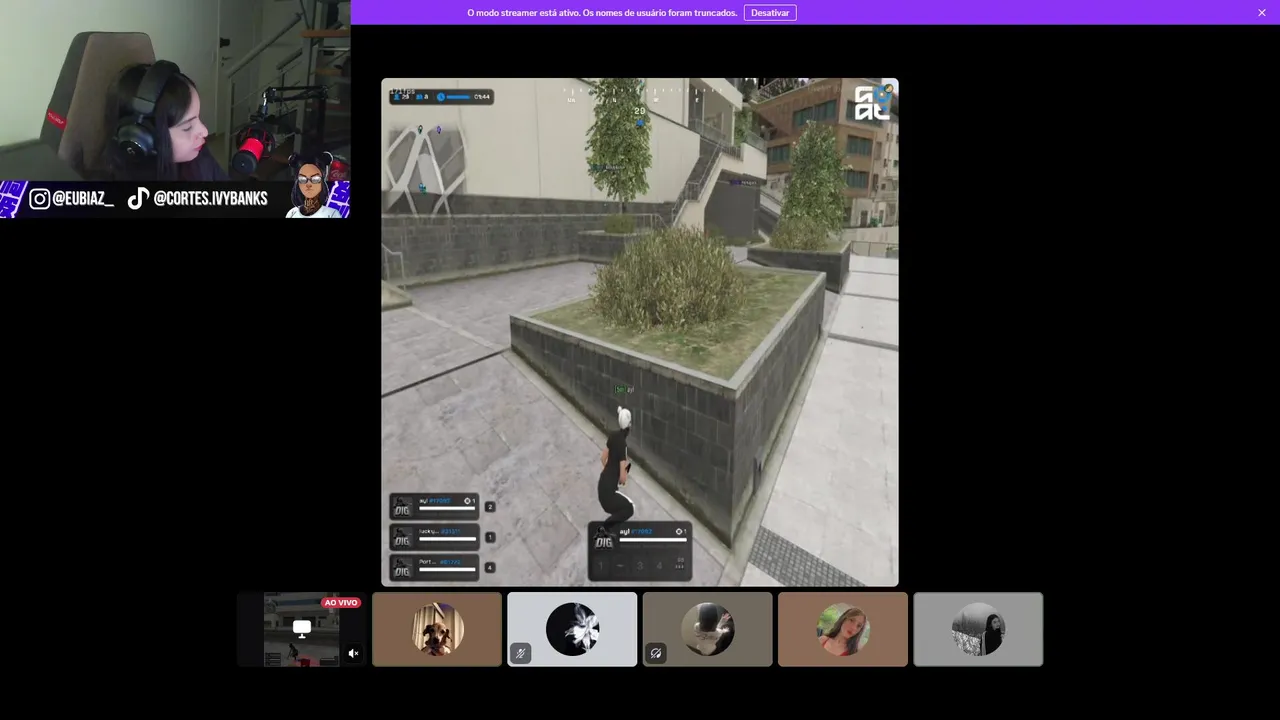The width and height of the screenshot is (1280, 720).
Task: Focus the main game stream video
Action: coord(640,332)
